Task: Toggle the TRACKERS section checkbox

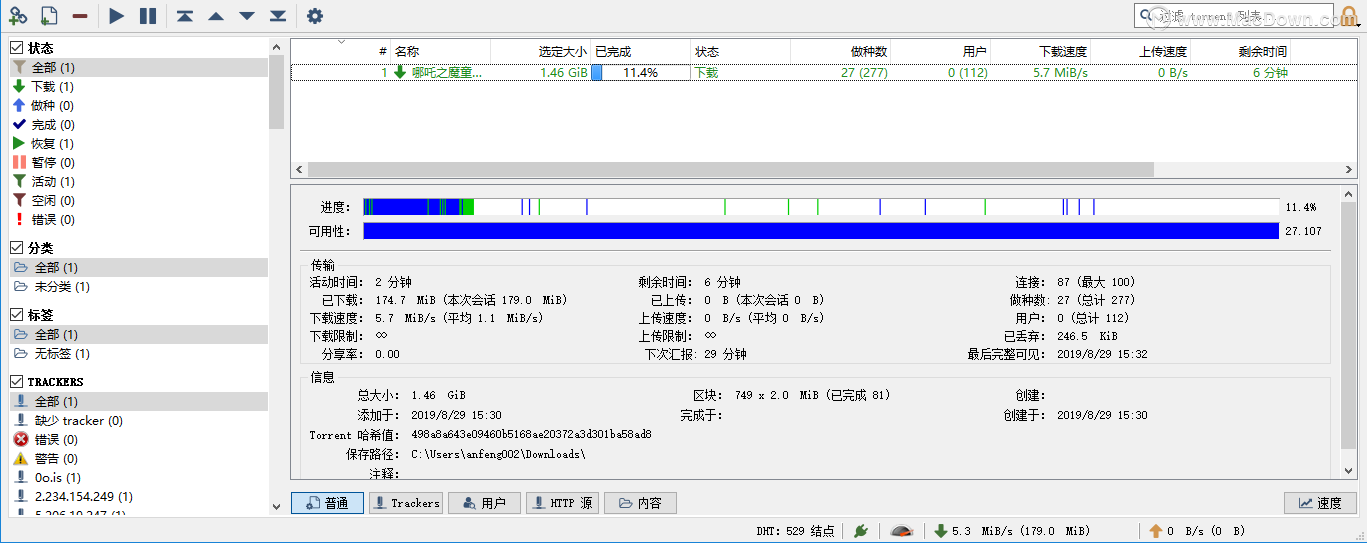Action: tap(17, 381)
